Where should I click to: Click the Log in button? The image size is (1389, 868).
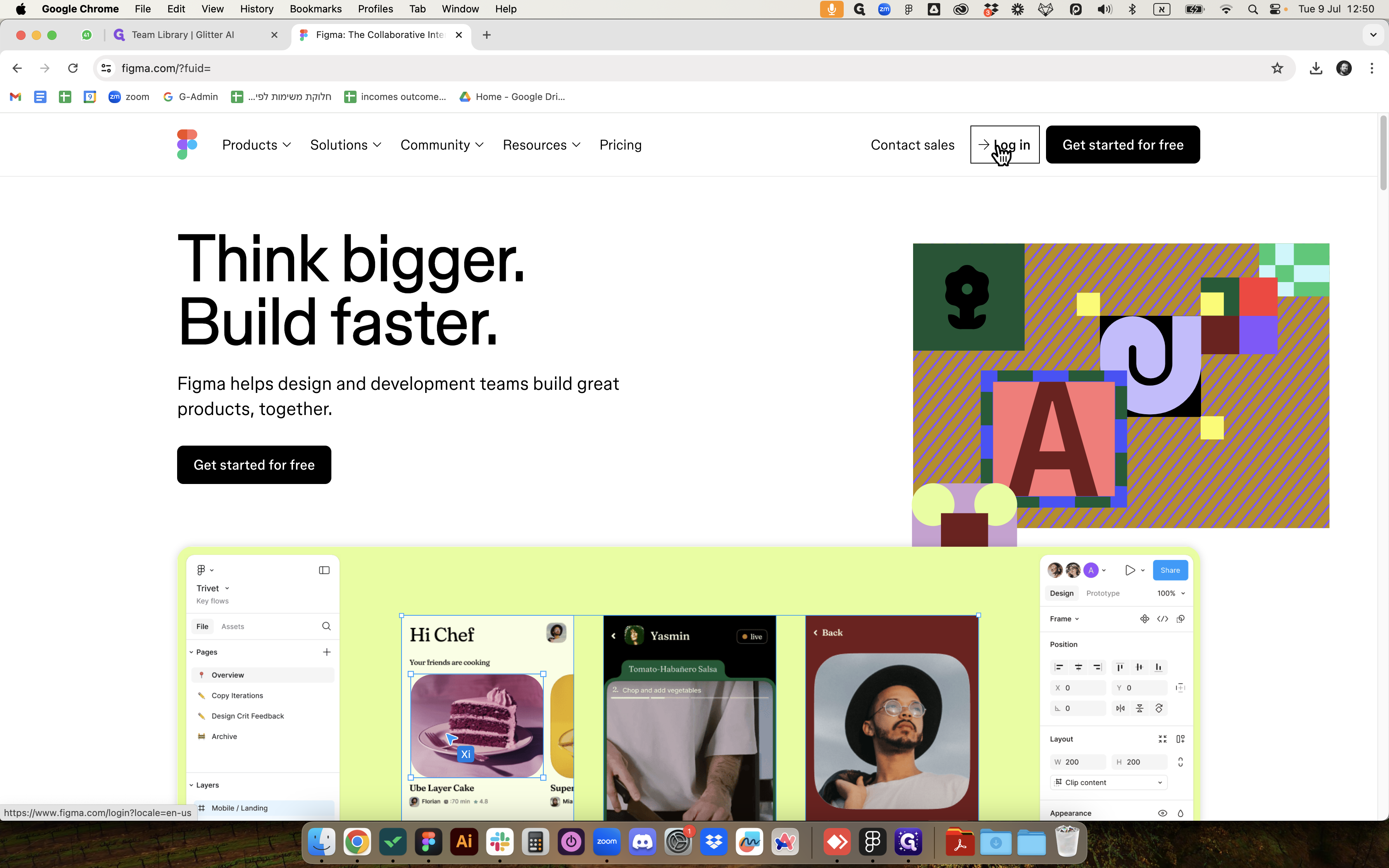pyautogui.click(x=1005, y=145)
